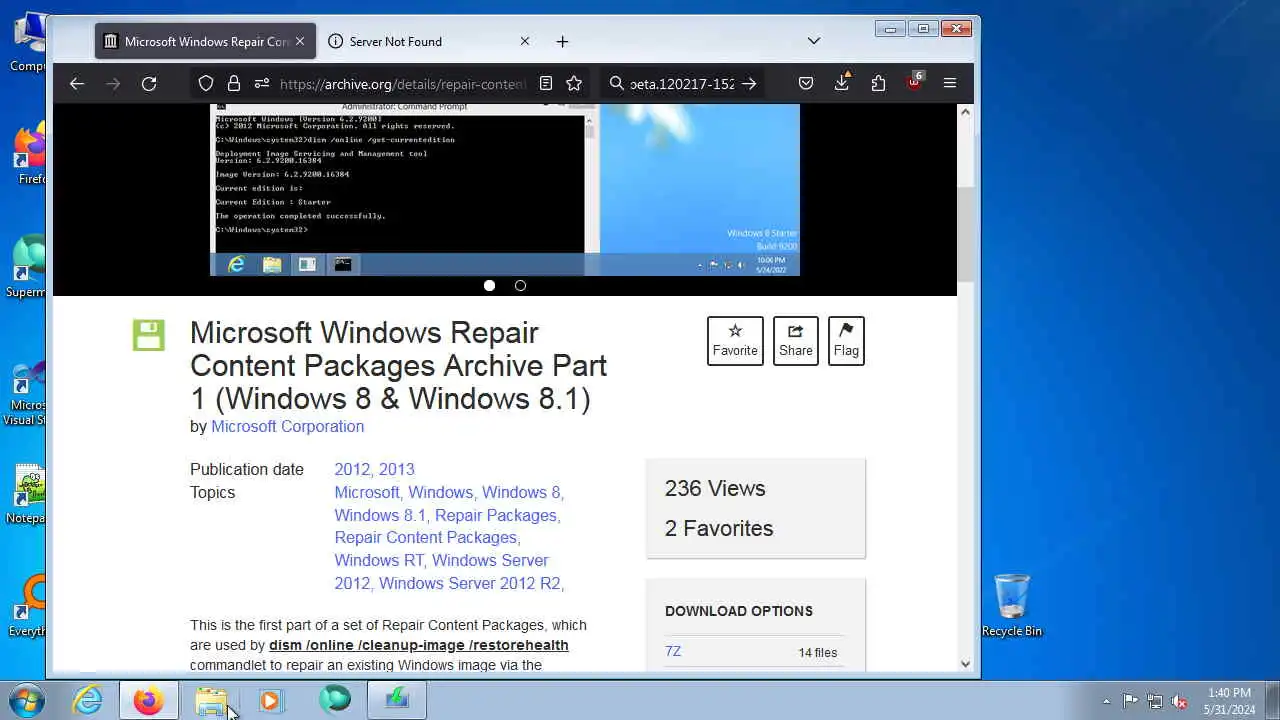Click the page scrollbar down arrow
The width and height of the screenshot is (1280, 720).
point(965,663)
